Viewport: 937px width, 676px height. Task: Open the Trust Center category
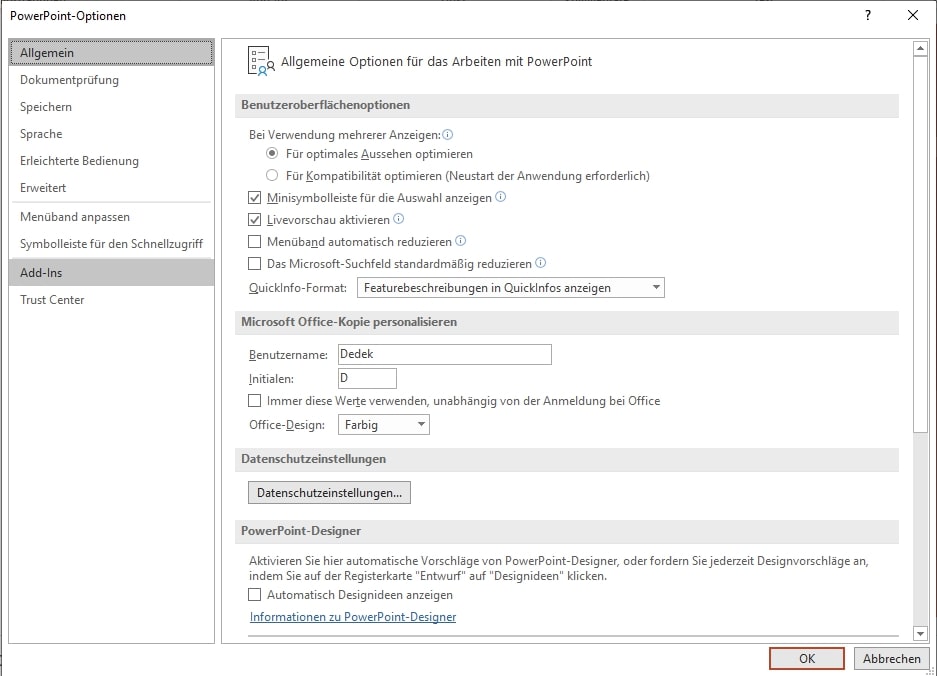coord(52,300)
